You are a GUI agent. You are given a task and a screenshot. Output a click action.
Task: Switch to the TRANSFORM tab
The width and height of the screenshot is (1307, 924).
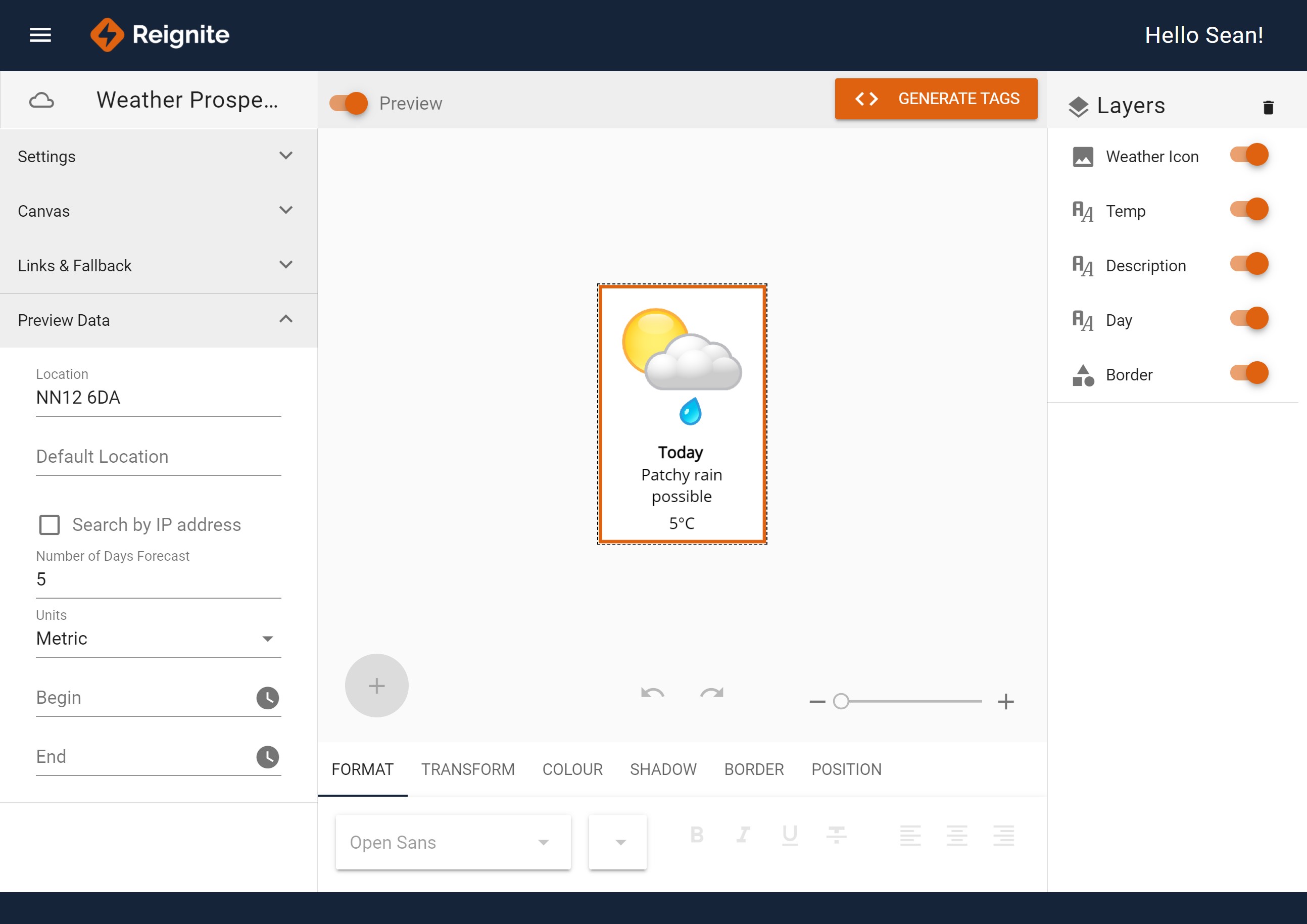[x=467, y=769]
